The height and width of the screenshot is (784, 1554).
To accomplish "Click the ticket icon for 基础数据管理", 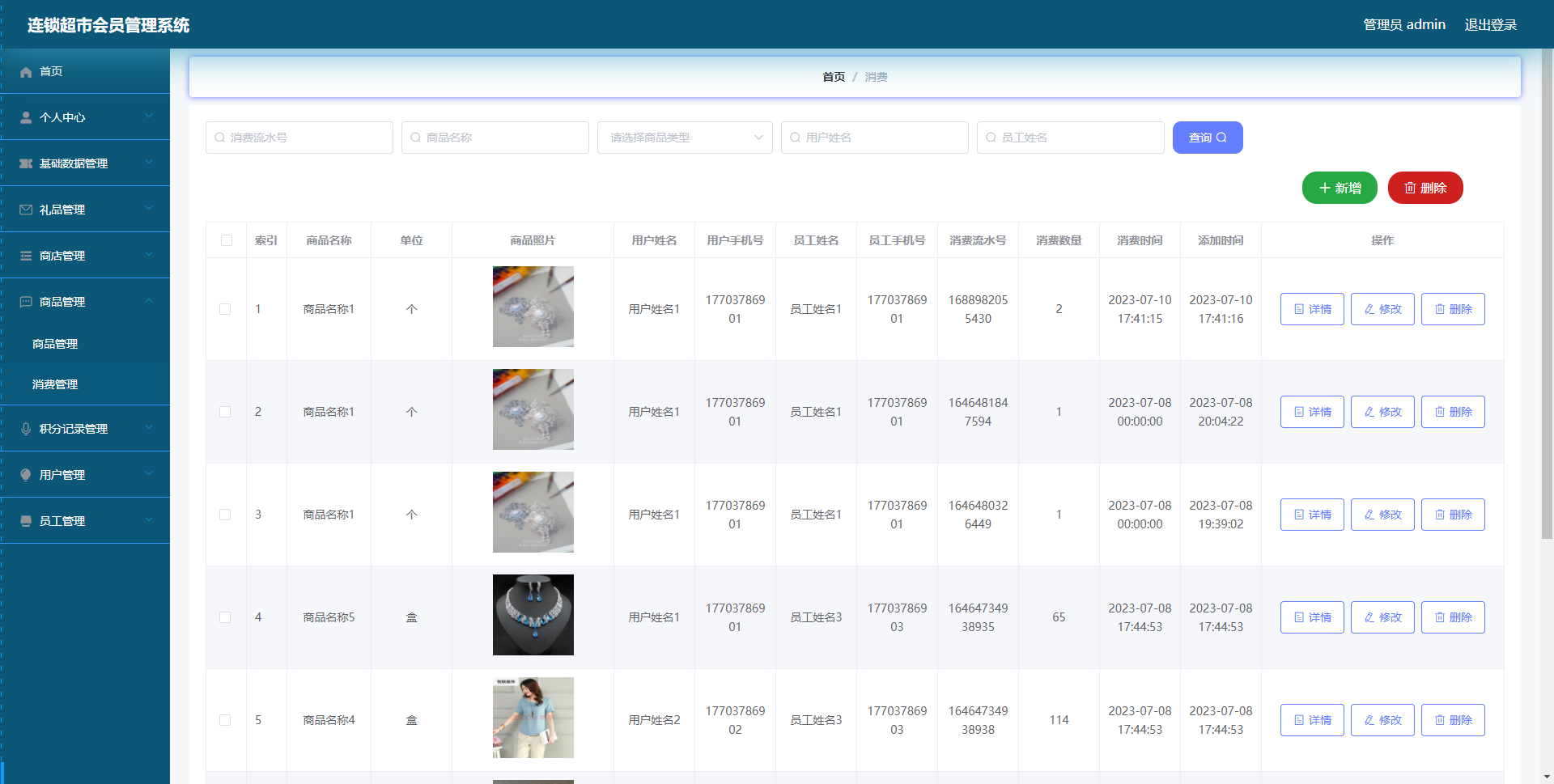I will (26, 164).
